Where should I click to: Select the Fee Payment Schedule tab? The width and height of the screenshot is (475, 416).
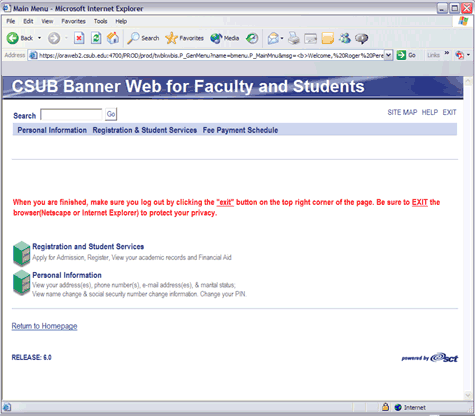[240, 130]
